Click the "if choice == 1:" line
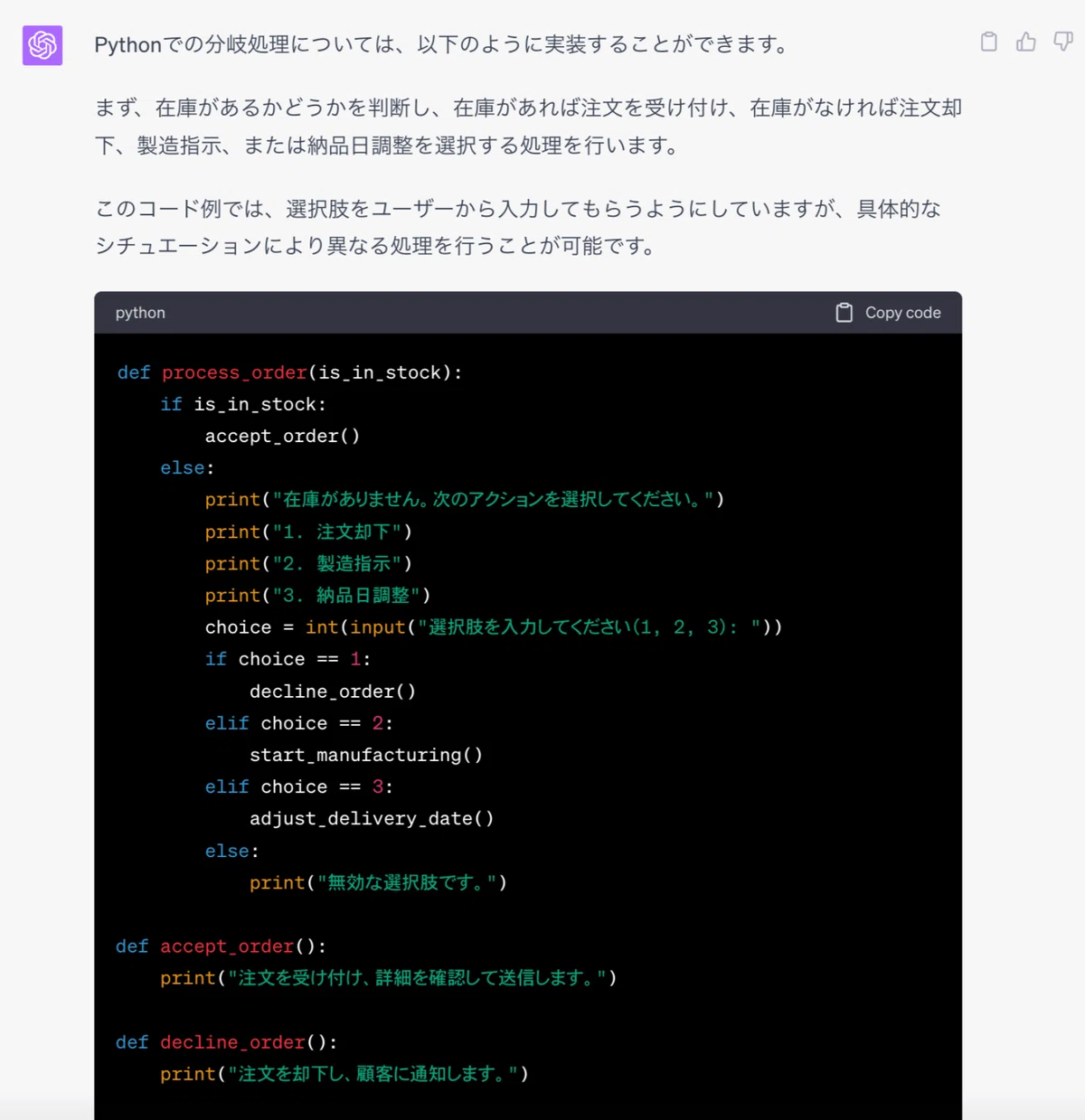The height and width of the screenshot is (1120, 1085). coord(288,659)
